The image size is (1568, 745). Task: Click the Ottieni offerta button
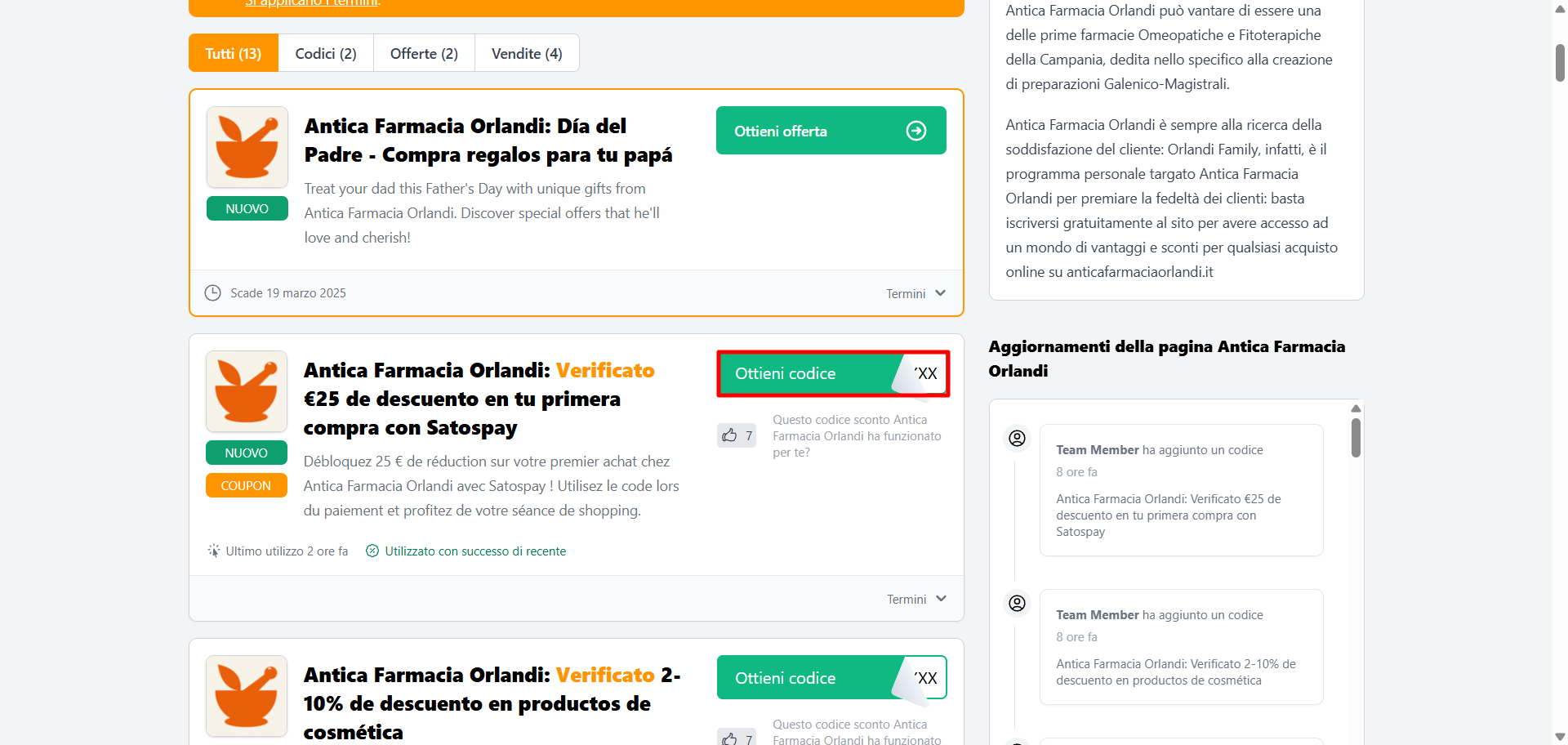click(x=831, y=131)
